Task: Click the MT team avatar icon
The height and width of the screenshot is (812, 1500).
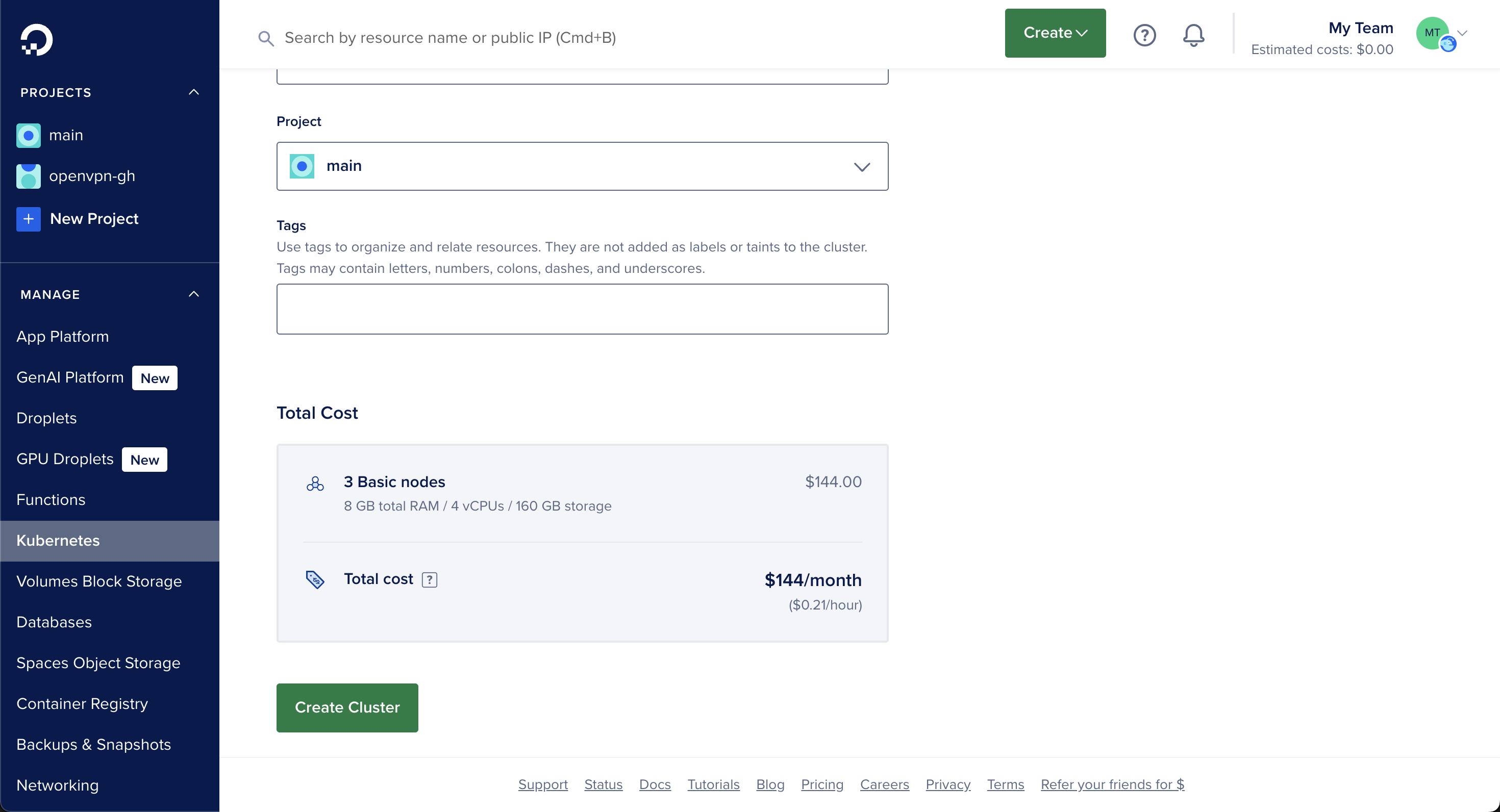Action: (x=1434, y=33)
